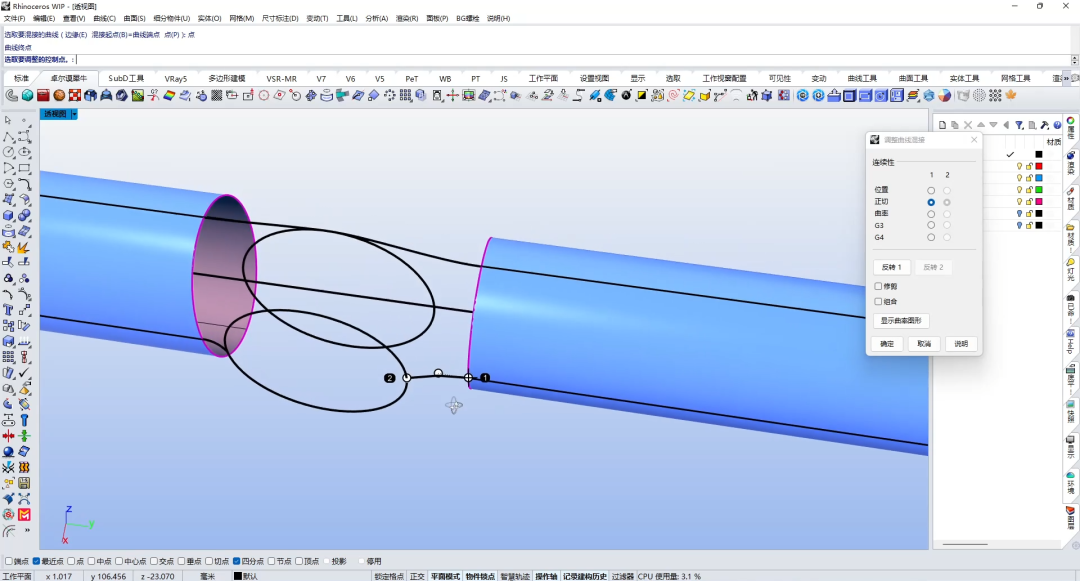Select the G3 continuity radio for curve 1
The width and height of the screenshot is (1080, 581).
(x=931, y=226)
